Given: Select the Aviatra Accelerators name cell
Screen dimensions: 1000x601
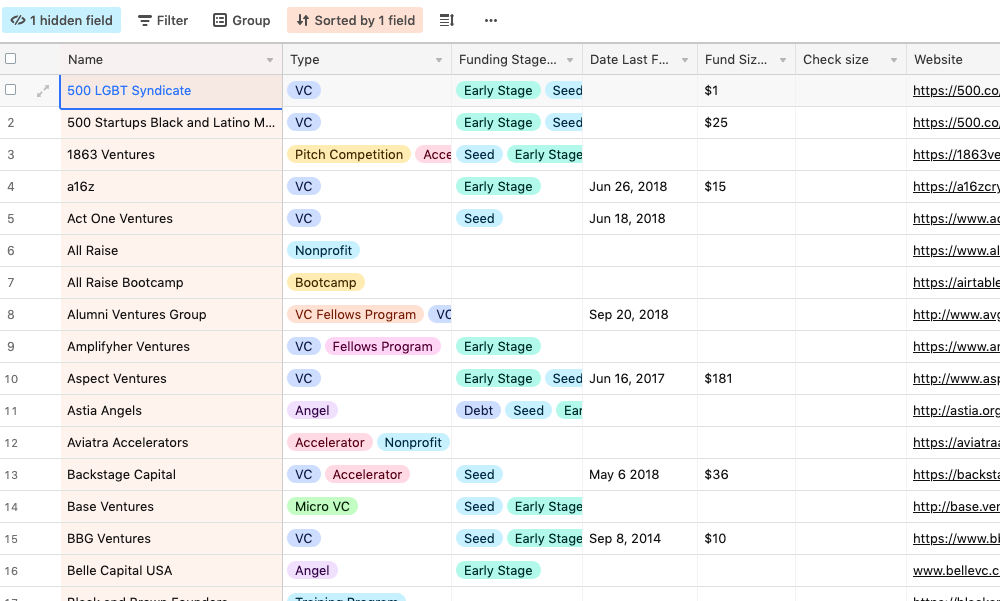Looking at the screenshot, I should pos(171,442).
